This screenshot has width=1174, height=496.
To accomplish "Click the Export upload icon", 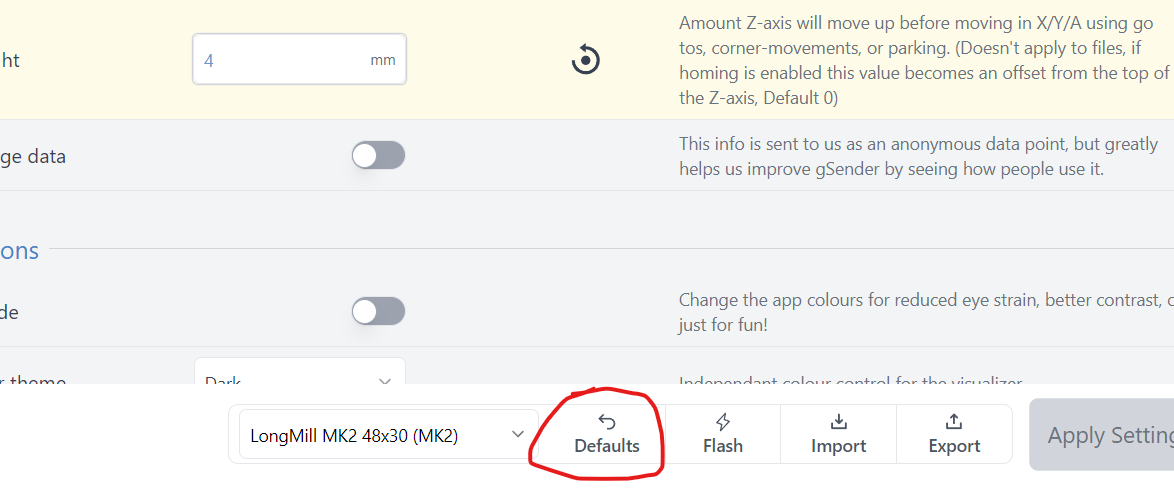I will click(x=954, y=422).
